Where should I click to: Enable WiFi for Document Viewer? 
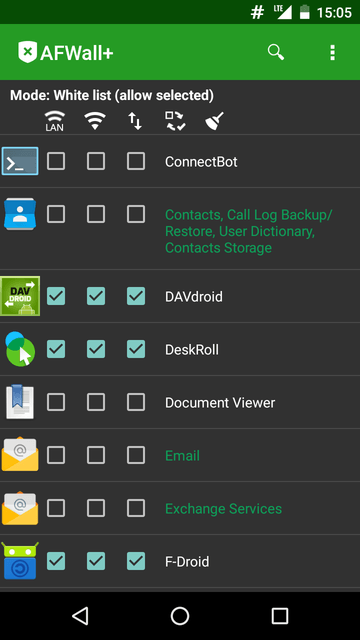click(96, 402)
